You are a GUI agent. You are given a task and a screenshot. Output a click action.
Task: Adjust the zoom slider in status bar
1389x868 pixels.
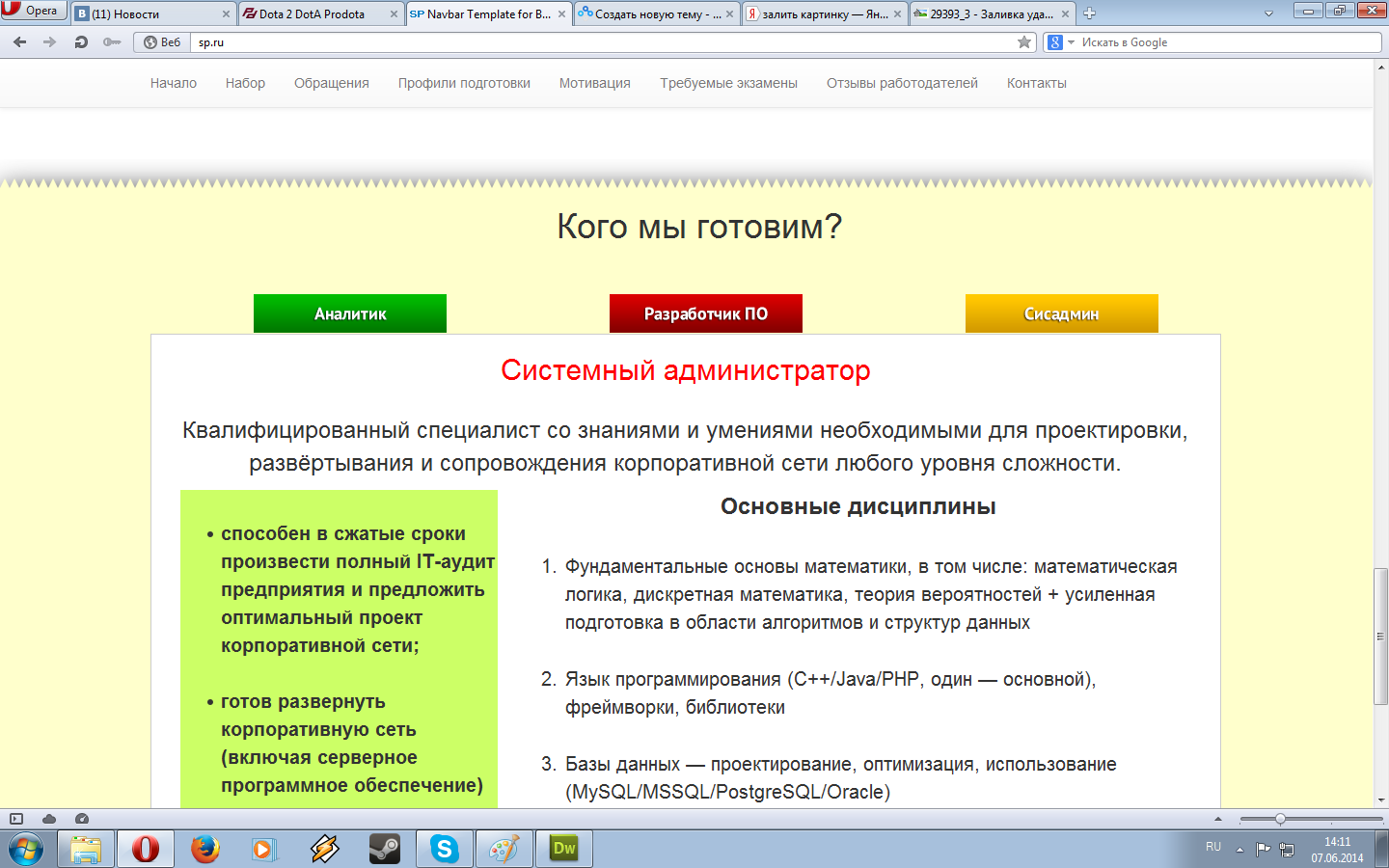pos(1280,819)
